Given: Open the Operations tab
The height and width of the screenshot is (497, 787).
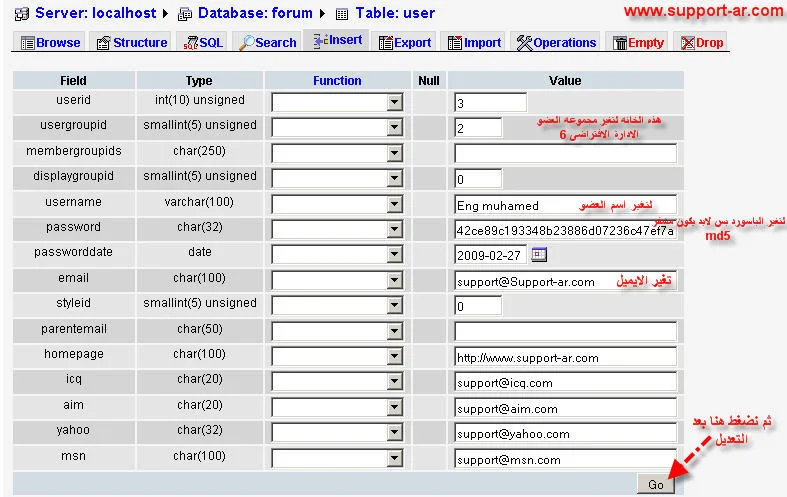Looking at the screenshot, I should pyautogui.click(x=556, y=43).
